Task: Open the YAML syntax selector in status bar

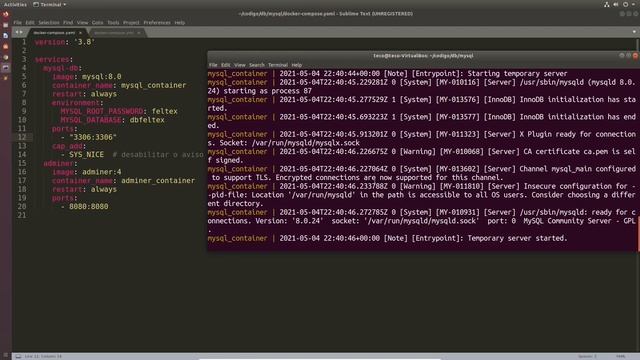Action: 620,356
